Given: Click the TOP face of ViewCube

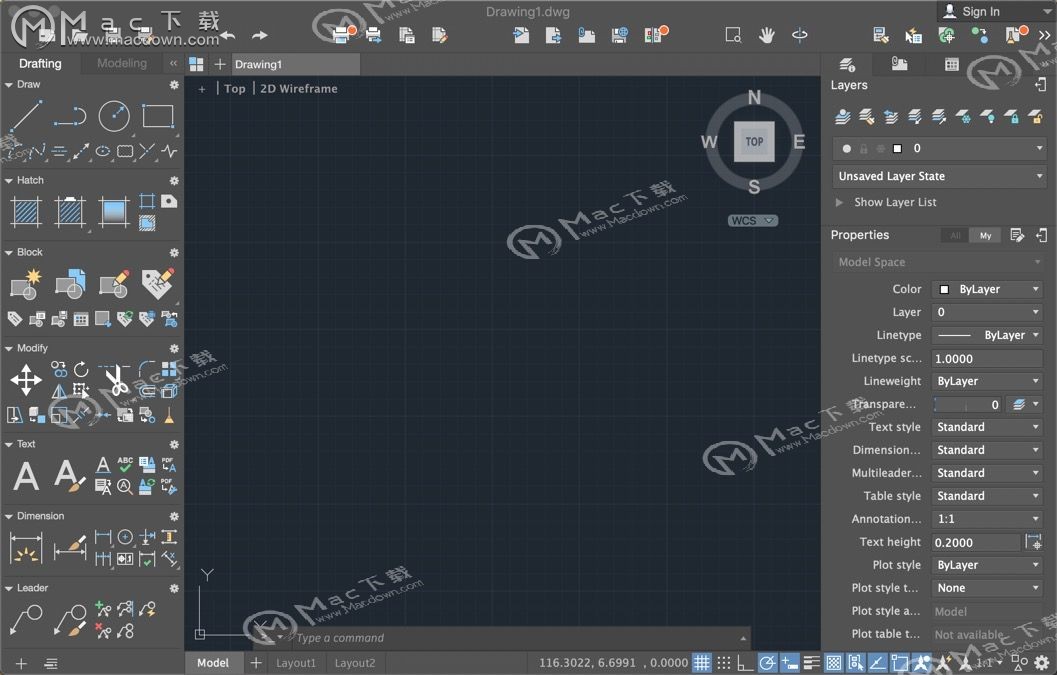Looking at the screenshot, I should 754,142.
